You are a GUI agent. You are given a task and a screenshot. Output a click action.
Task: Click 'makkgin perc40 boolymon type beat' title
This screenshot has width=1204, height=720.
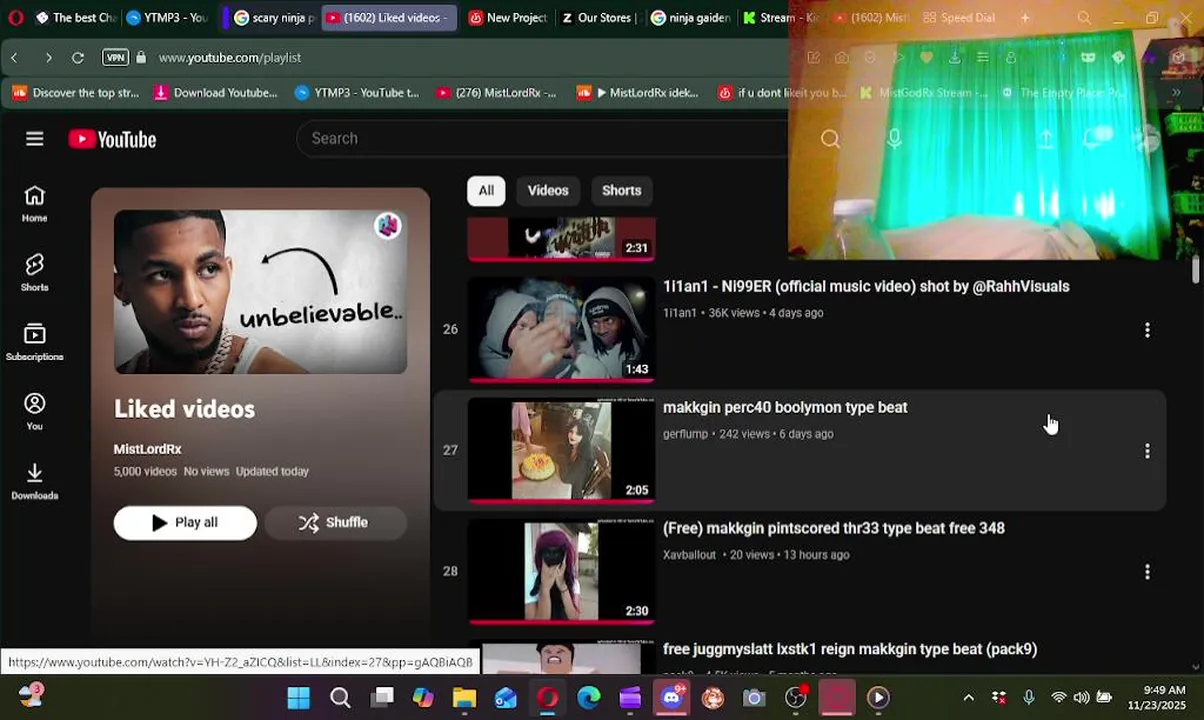tap(785, 407)
